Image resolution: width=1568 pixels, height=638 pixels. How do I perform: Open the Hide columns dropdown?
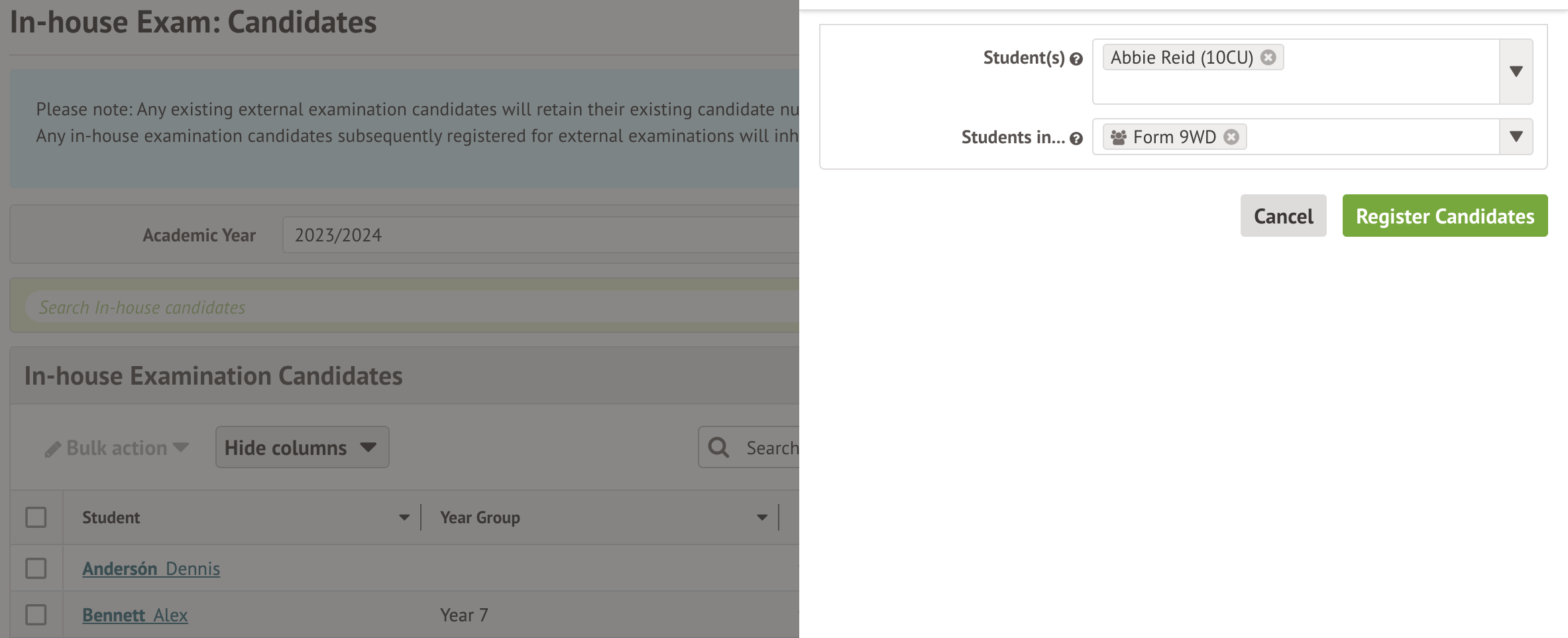302,448
